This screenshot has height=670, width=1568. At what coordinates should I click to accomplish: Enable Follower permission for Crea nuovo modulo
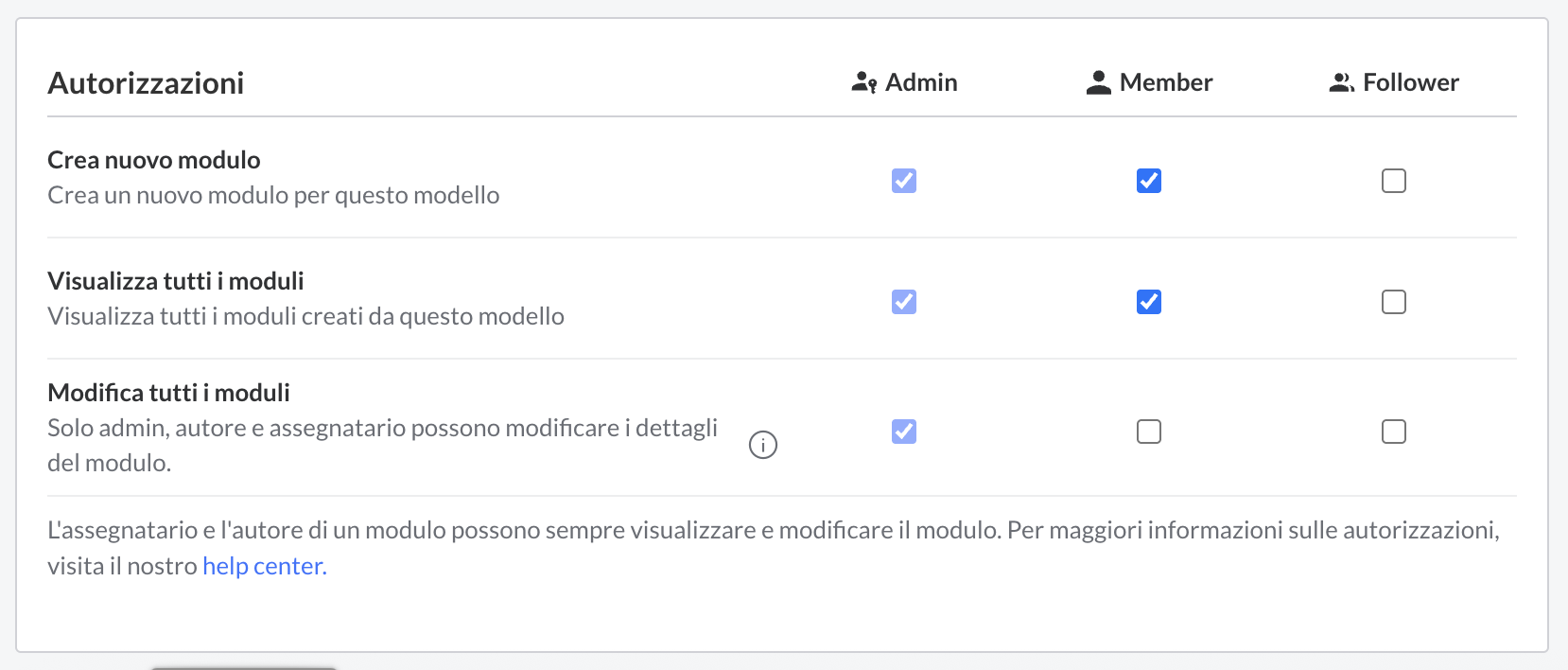click(x=1392, y=180)
